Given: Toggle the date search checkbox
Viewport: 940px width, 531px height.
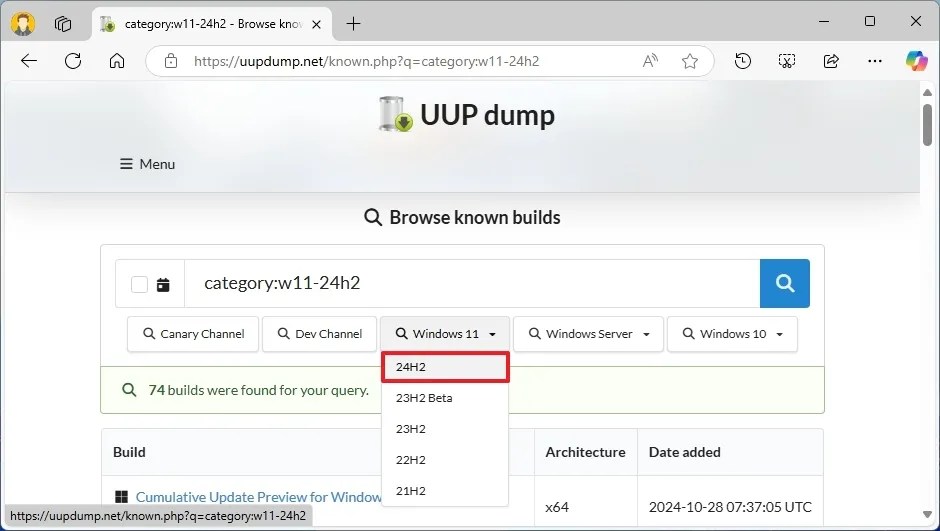Looking at the screenshot, I should tap(139, 284).
